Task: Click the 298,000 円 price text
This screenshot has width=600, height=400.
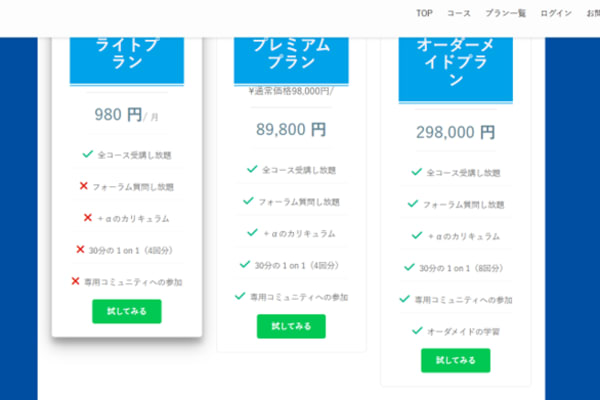Action: pos(455,132)
